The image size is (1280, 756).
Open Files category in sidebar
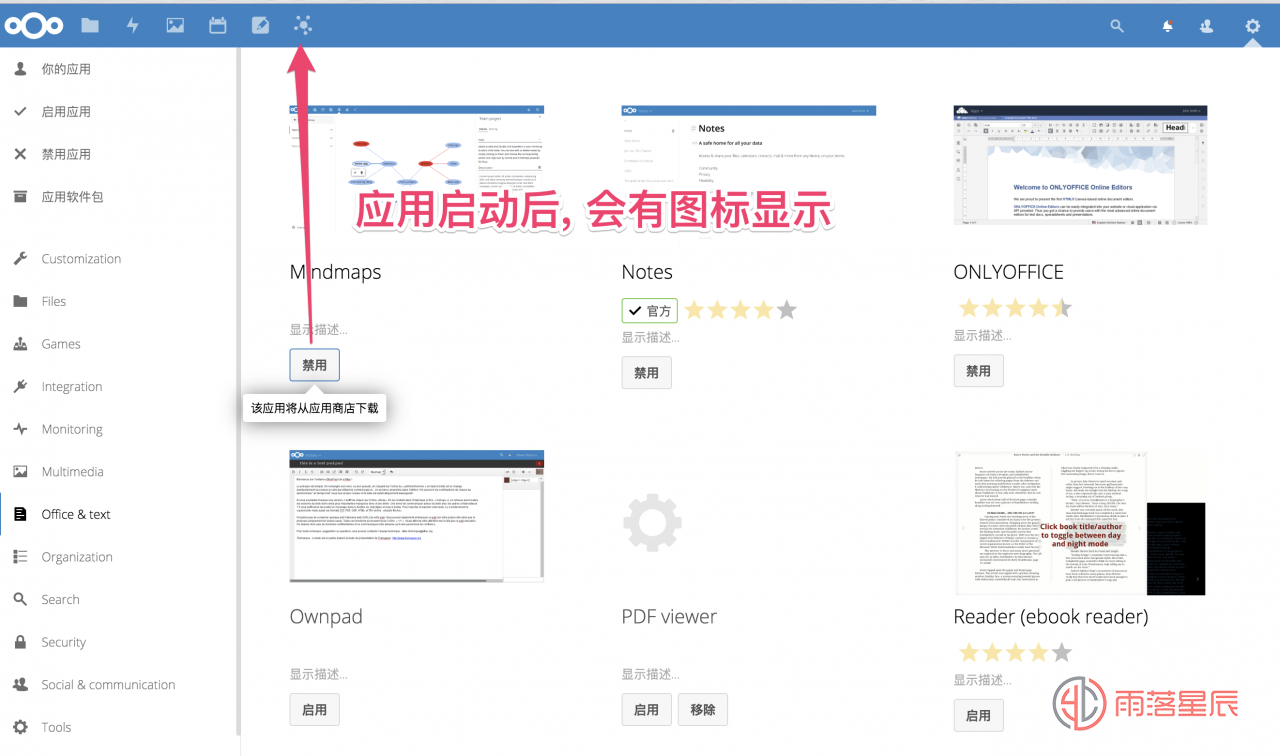(x=54, y=301)
